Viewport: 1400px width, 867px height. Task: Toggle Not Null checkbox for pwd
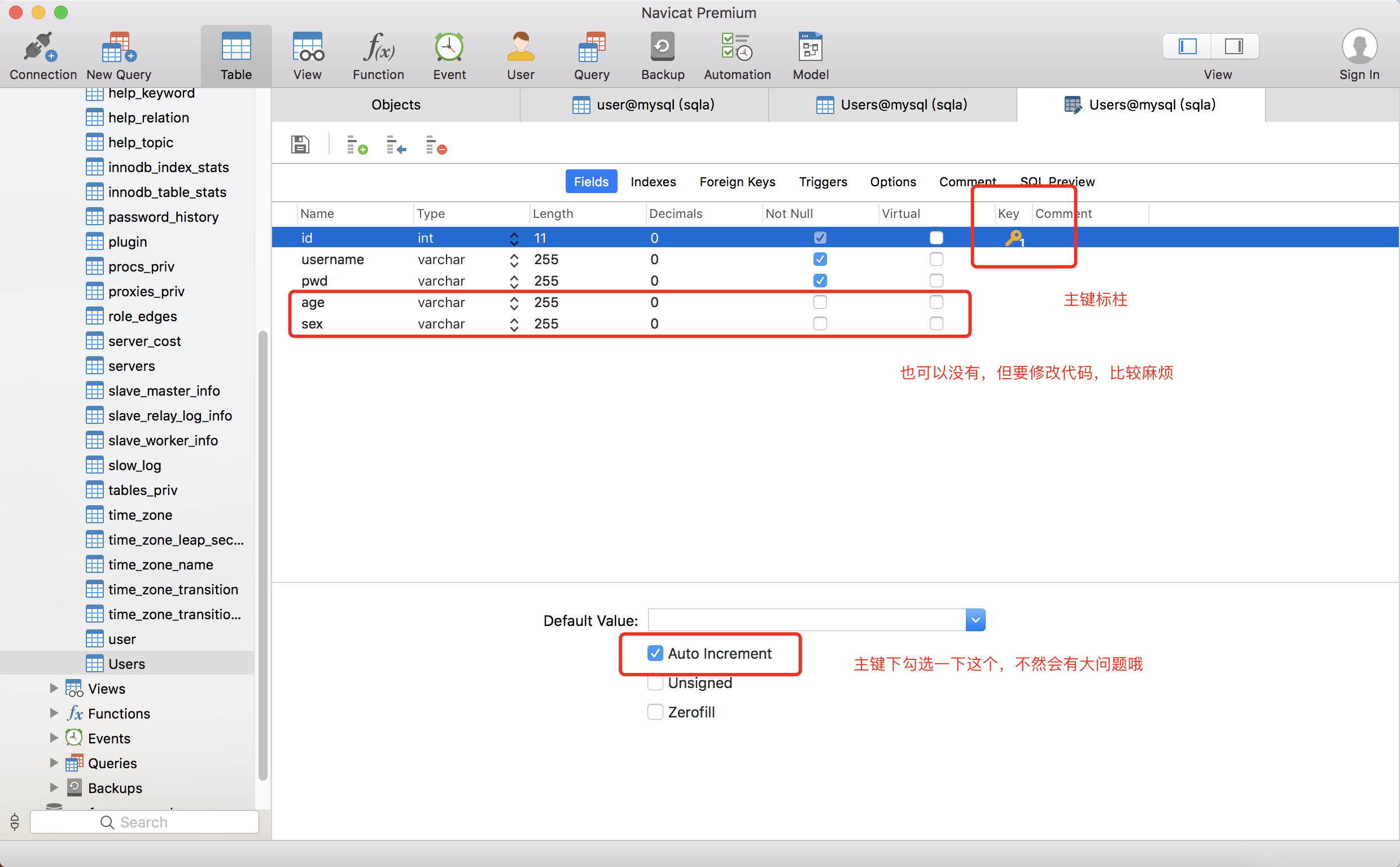820,281
